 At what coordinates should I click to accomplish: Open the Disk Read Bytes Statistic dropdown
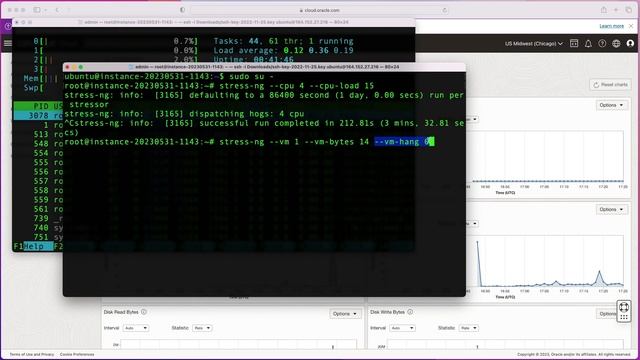[x=202, y=328]
